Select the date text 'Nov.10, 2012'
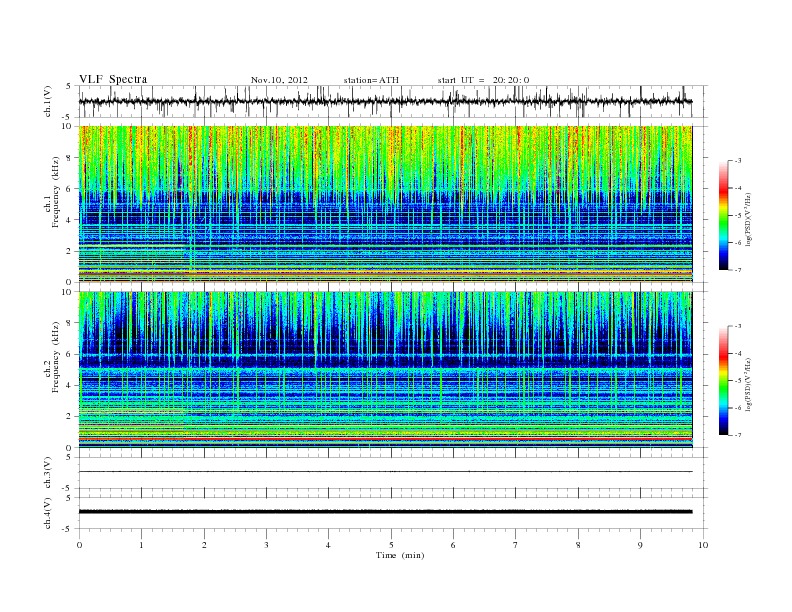 pos(279,80)
